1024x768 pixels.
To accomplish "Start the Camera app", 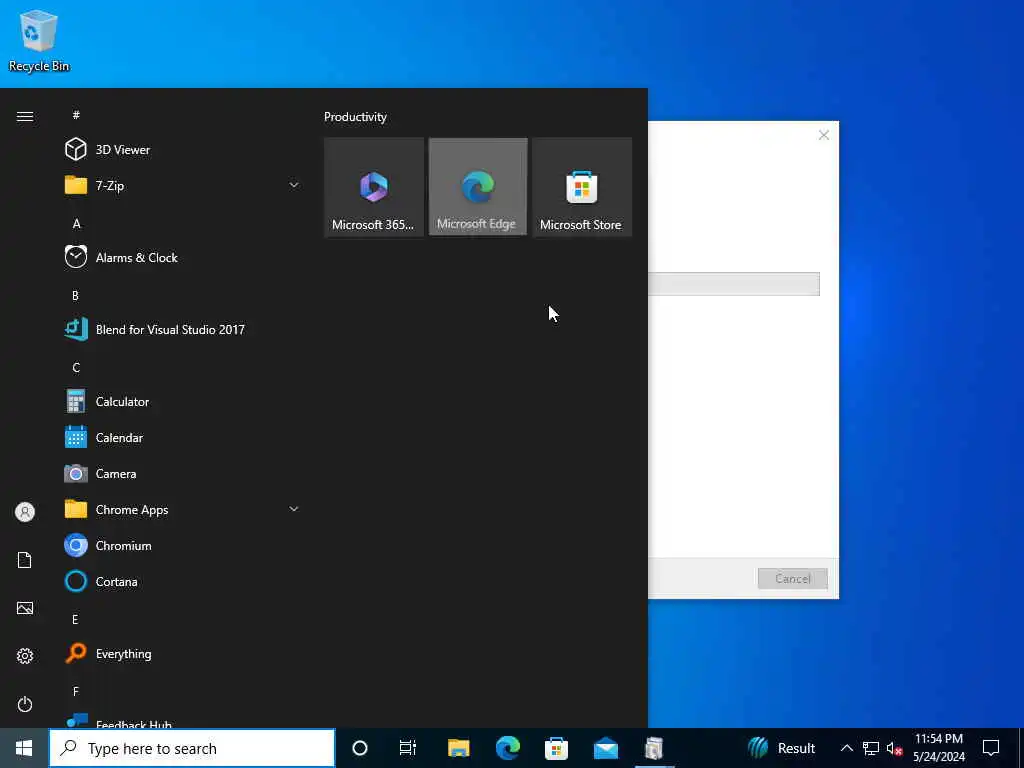I will pos(182,473).
